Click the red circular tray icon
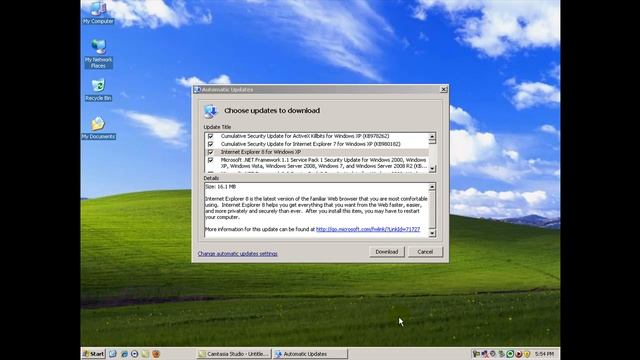Screen dimensions: 640x360 pyautogui.click(x=518, y=354)
